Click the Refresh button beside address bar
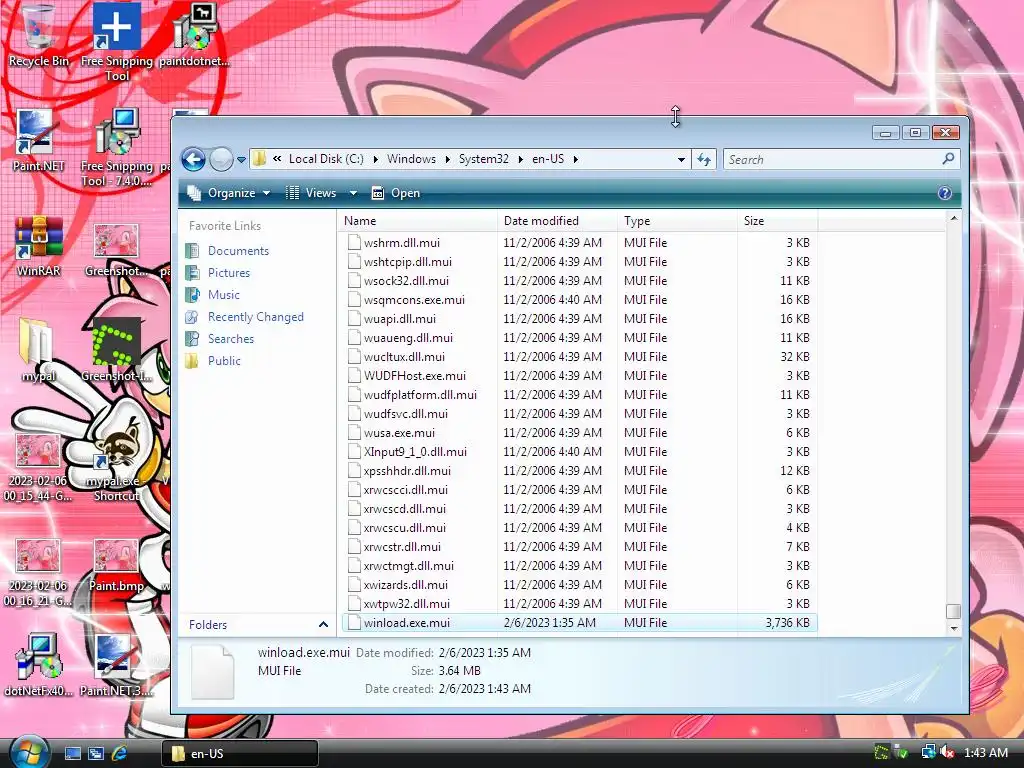 point(704,159)
